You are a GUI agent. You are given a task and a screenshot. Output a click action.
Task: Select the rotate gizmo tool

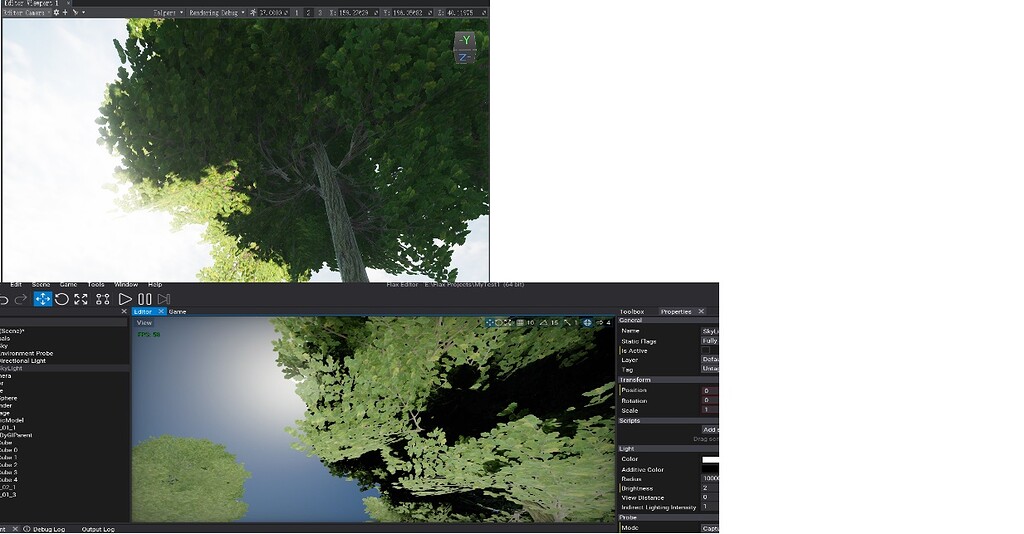(62, 299)
